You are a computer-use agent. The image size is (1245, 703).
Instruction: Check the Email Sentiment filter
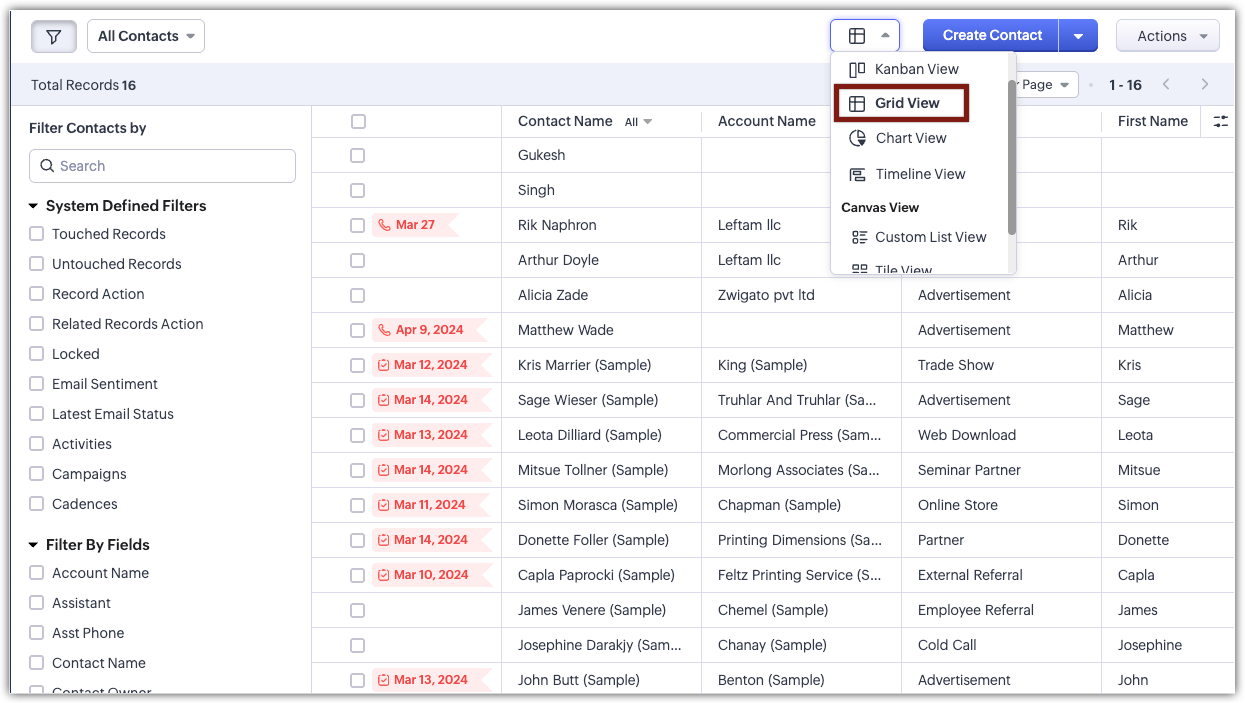[37, 384]
